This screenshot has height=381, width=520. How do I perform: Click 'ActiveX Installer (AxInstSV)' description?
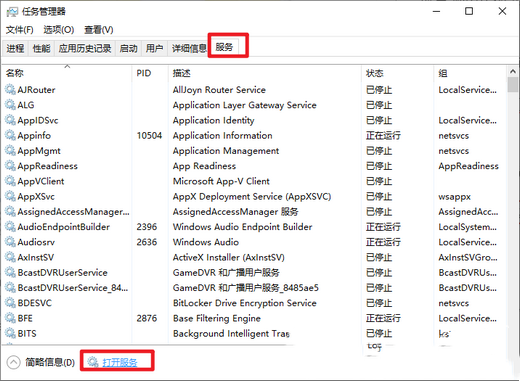click(229, 257)
